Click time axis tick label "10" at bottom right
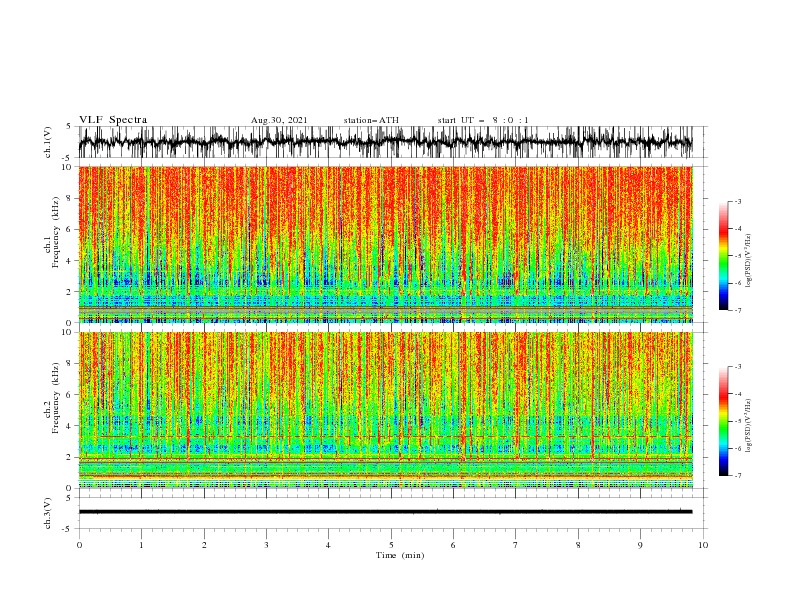792x612 pixels. point(703,545)
